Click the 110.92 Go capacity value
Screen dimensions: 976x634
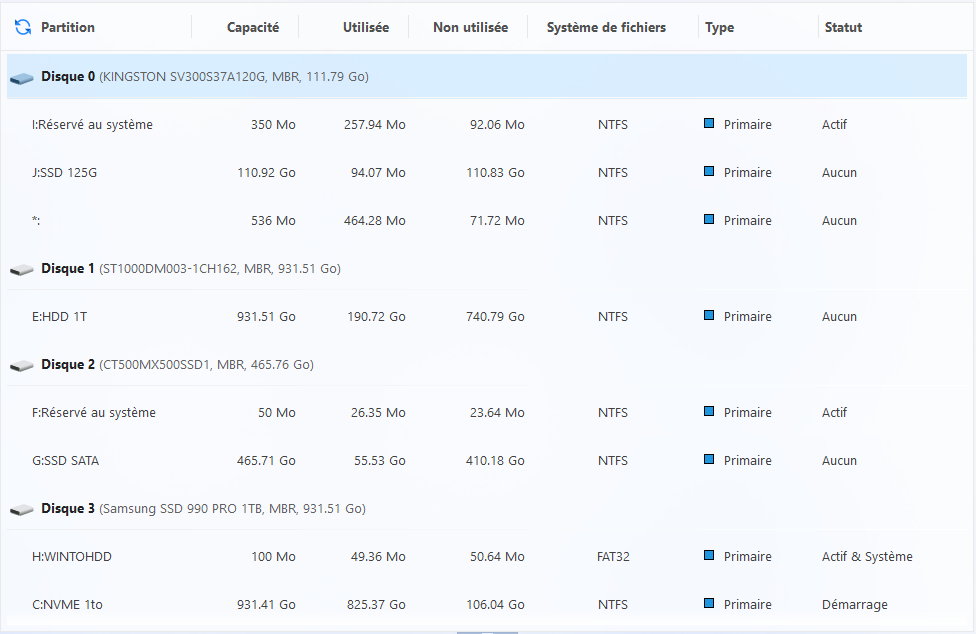(x=266, y=172)
